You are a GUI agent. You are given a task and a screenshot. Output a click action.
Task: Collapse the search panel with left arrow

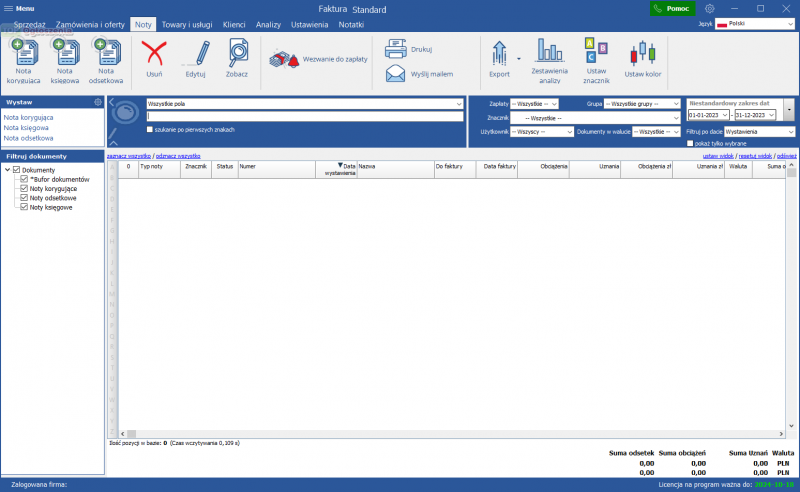pos(111,103)
